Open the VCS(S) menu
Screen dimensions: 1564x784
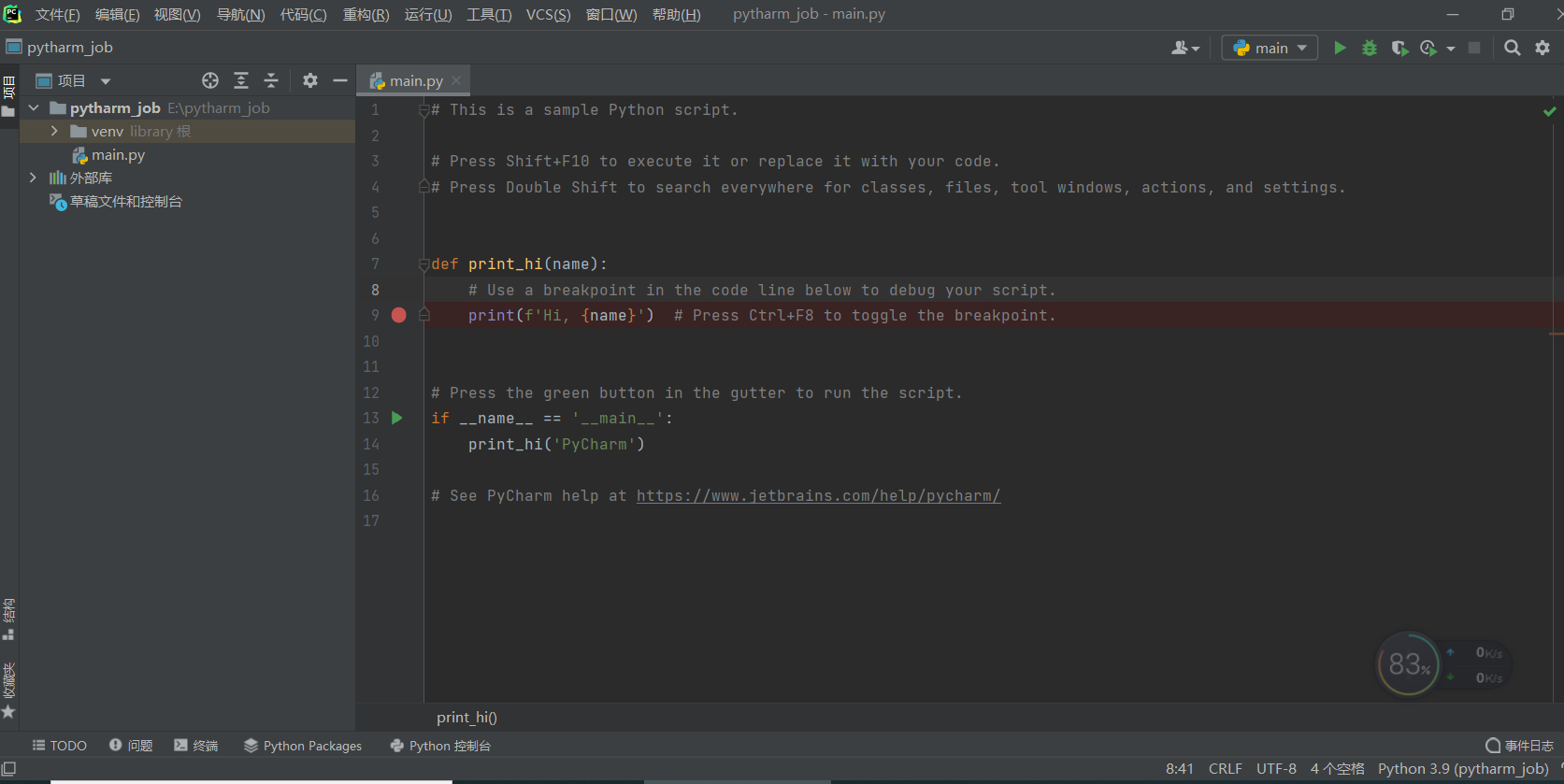pyautogui.click(x=548, y=14)
